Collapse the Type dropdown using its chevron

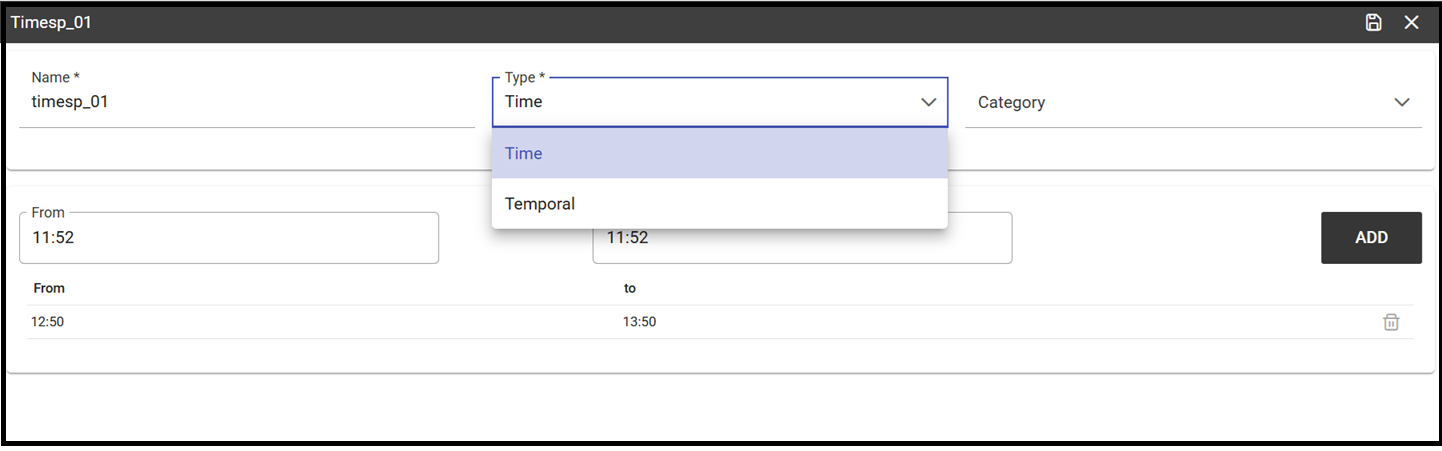928,102
